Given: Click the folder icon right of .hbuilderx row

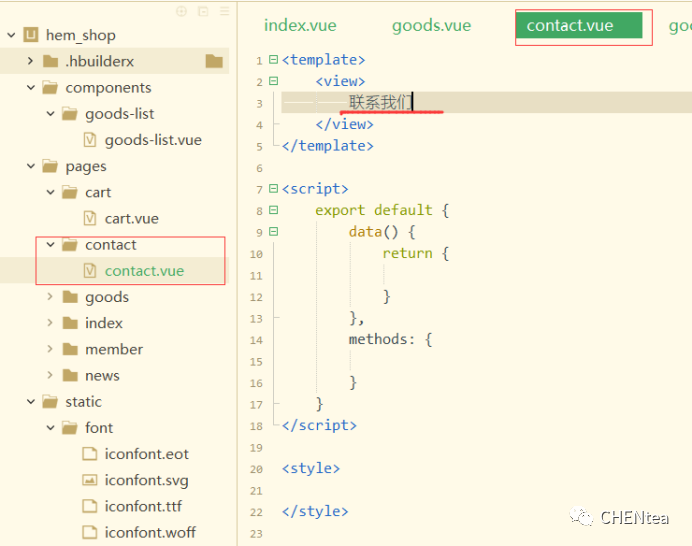Looking at the screenshot, I should [214, 61].
